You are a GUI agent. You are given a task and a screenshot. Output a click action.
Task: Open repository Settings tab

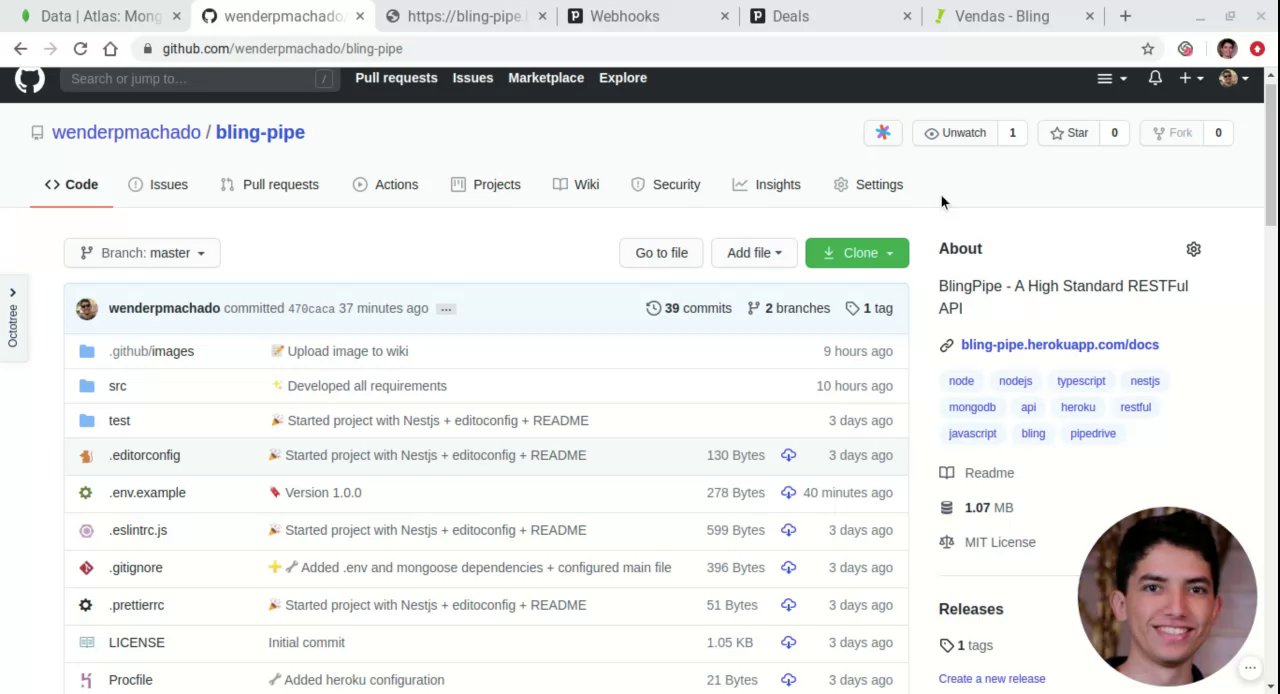pos(868,185)
